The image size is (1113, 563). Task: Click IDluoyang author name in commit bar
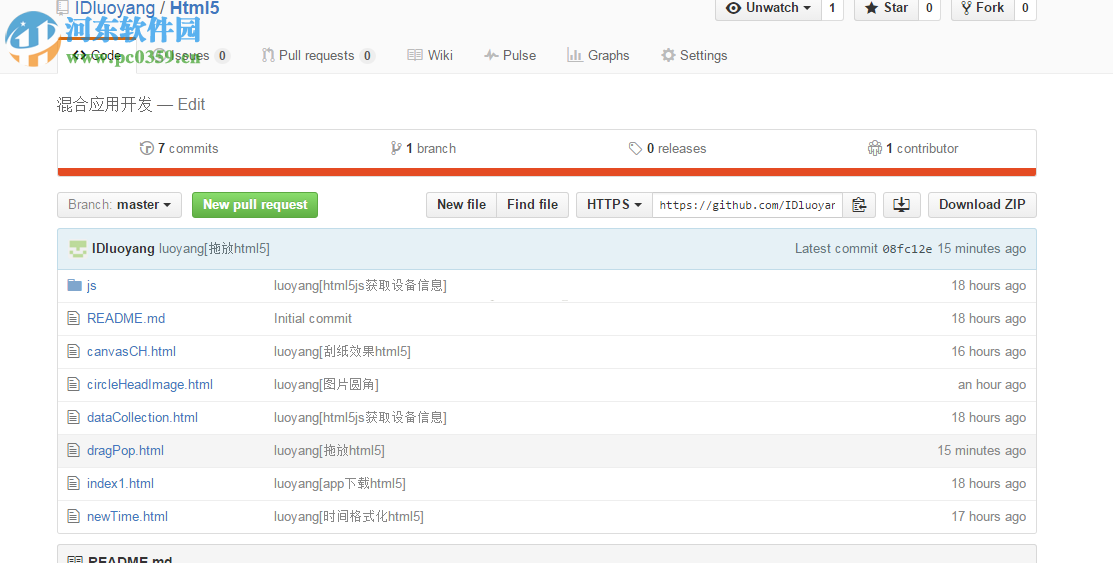coord(123,248)
